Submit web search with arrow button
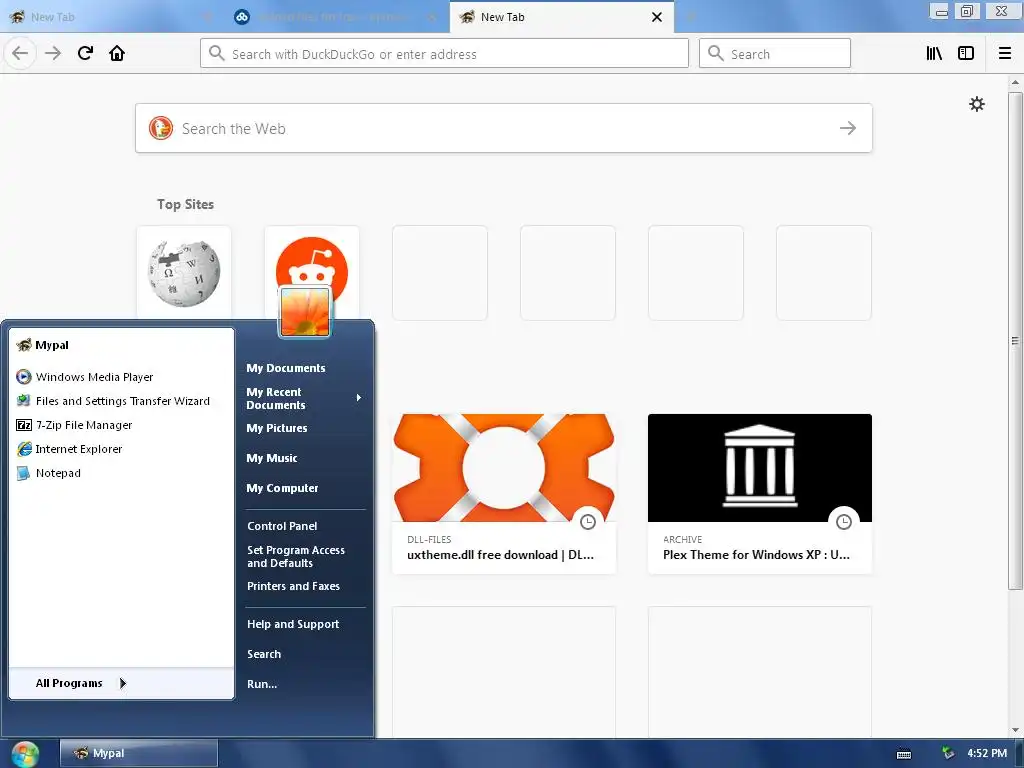The width and height of the screenshot is (1024, 768). pyautogui.click(x=848, y=128)
